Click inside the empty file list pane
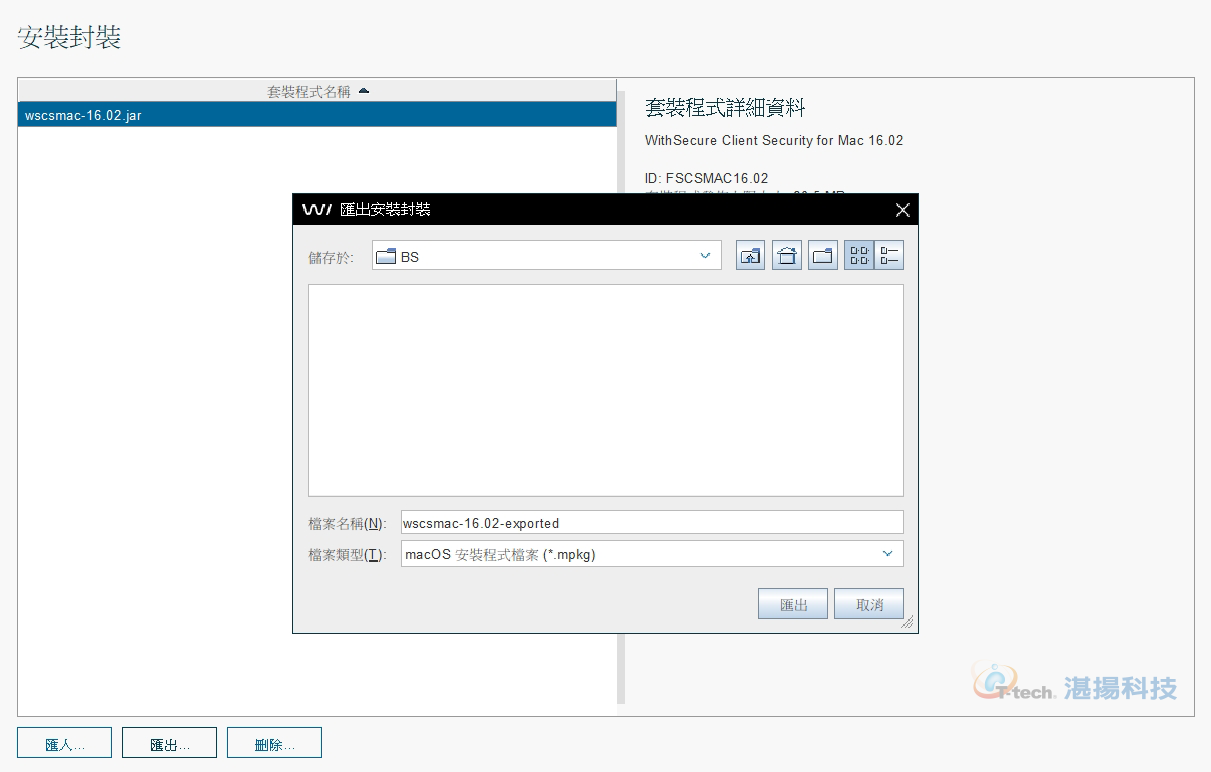Viewport: 1211px width, 772px height. click(x=605, y=390)
